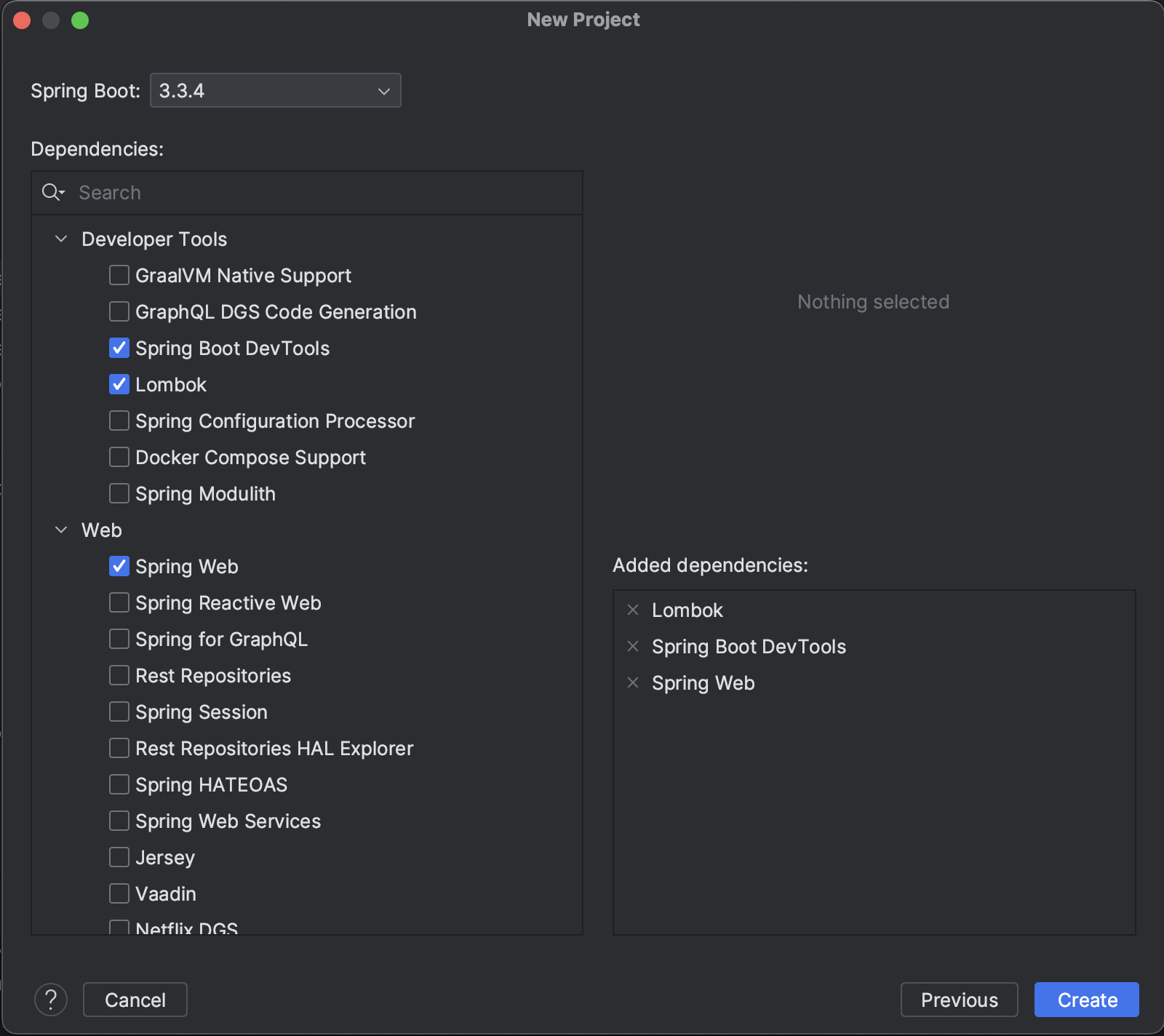Remove Spring Boot DevTools from added dependencies

point(633,646)
